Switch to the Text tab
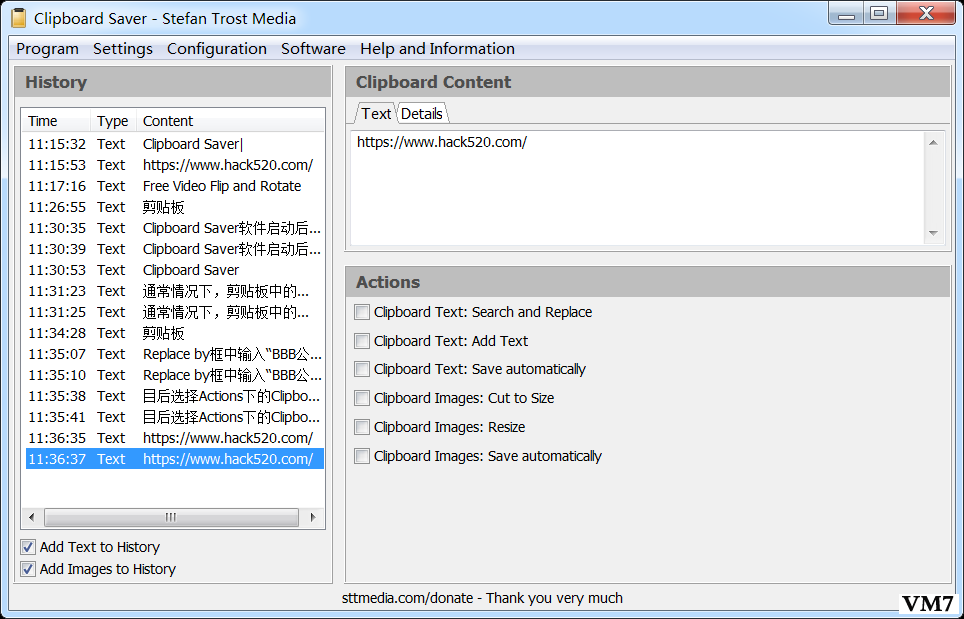 tap(376, 114)
